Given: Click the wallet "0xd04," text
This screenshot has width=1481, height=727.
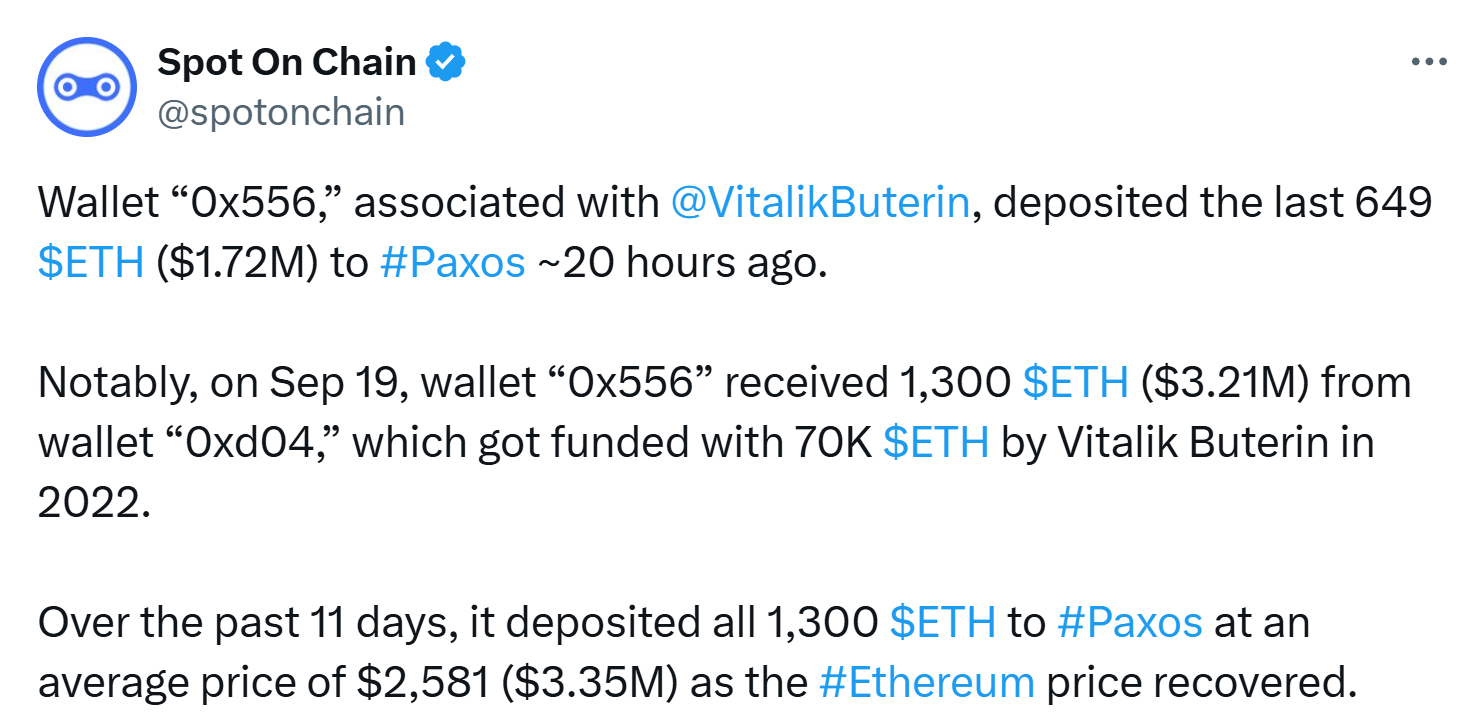Looking at the screenshot, I should (x=242, y=443).
